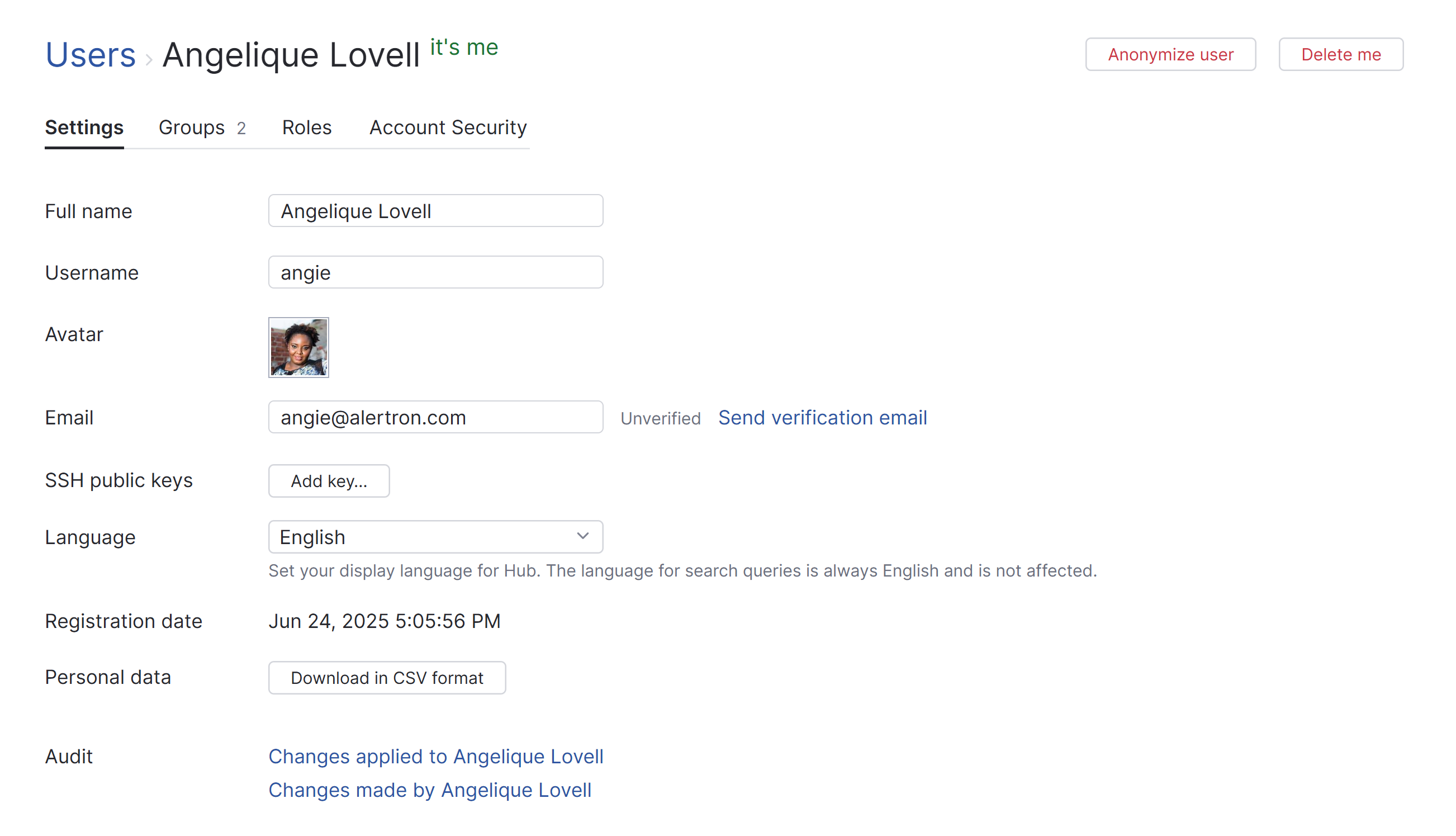Open the Users breadcrumb link
Viewport: 1456px width, 836px height.
90,55
